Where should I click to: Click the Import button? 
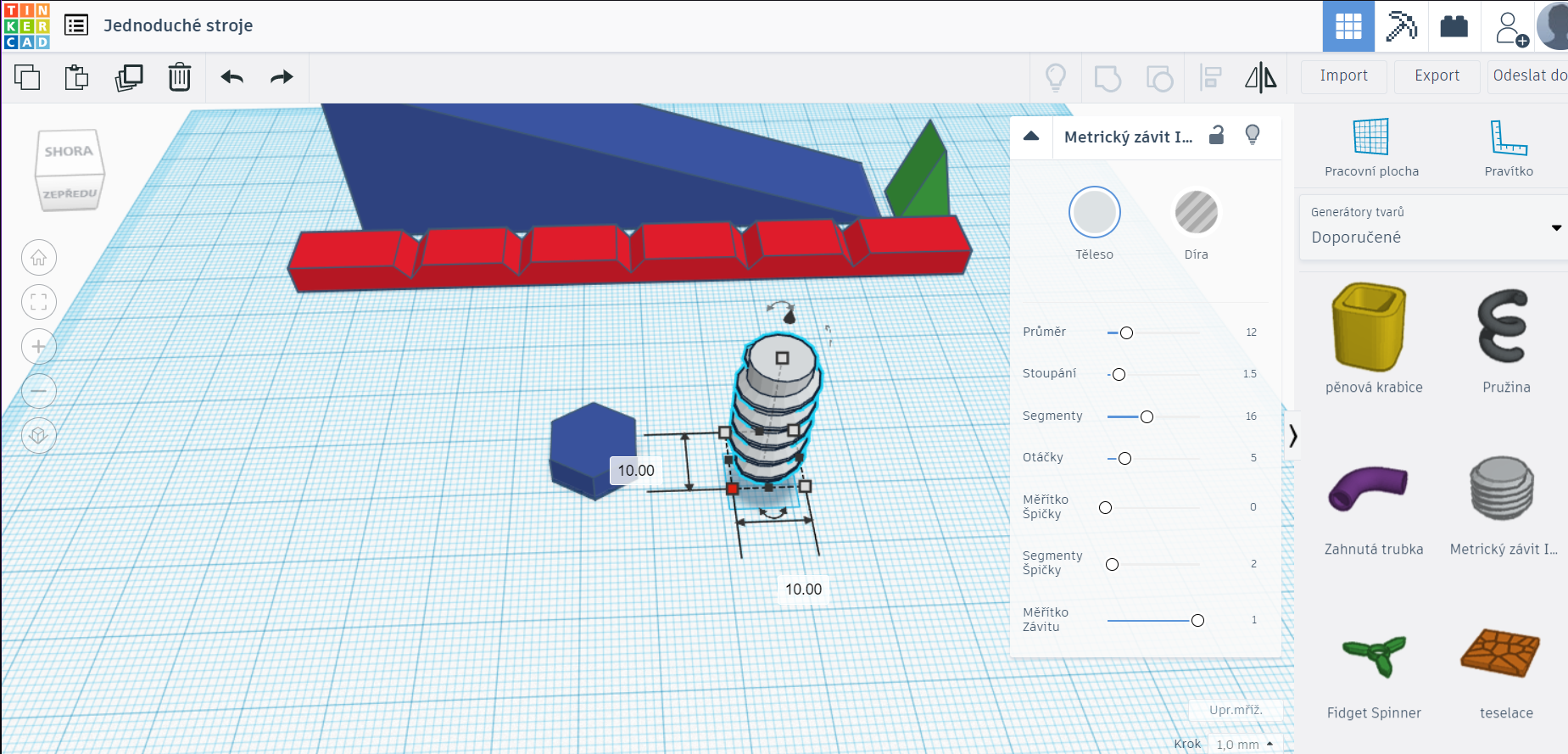tap(1343, 76)
